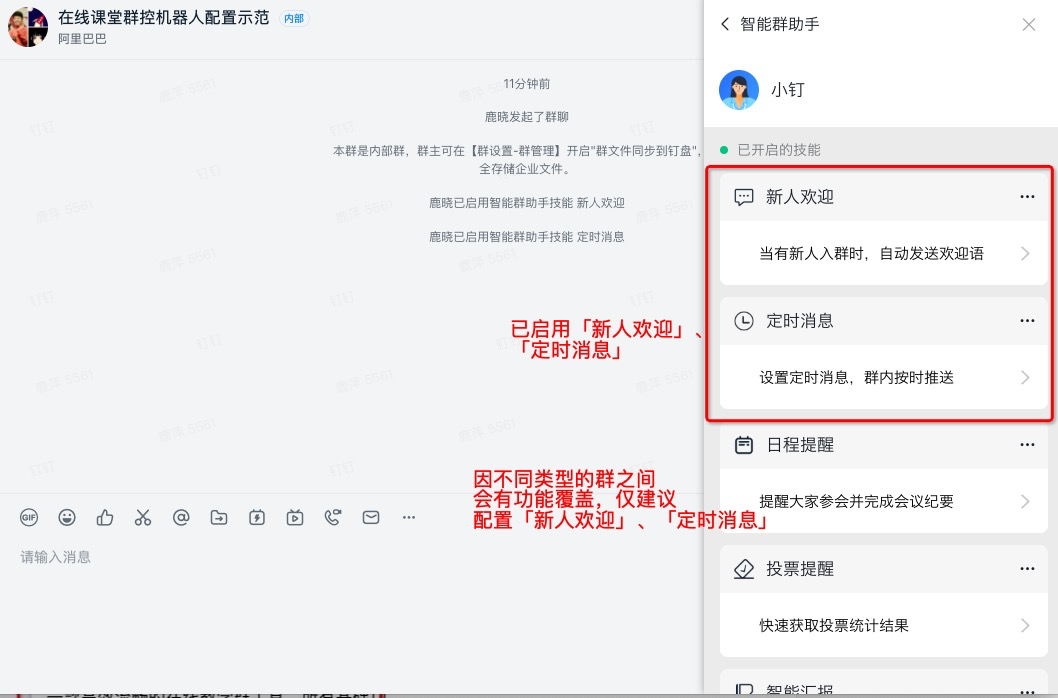This screenshot has height=698, width=1058.
Task: Open the more menu for 投票提醒
Action: pos(1028,569)
